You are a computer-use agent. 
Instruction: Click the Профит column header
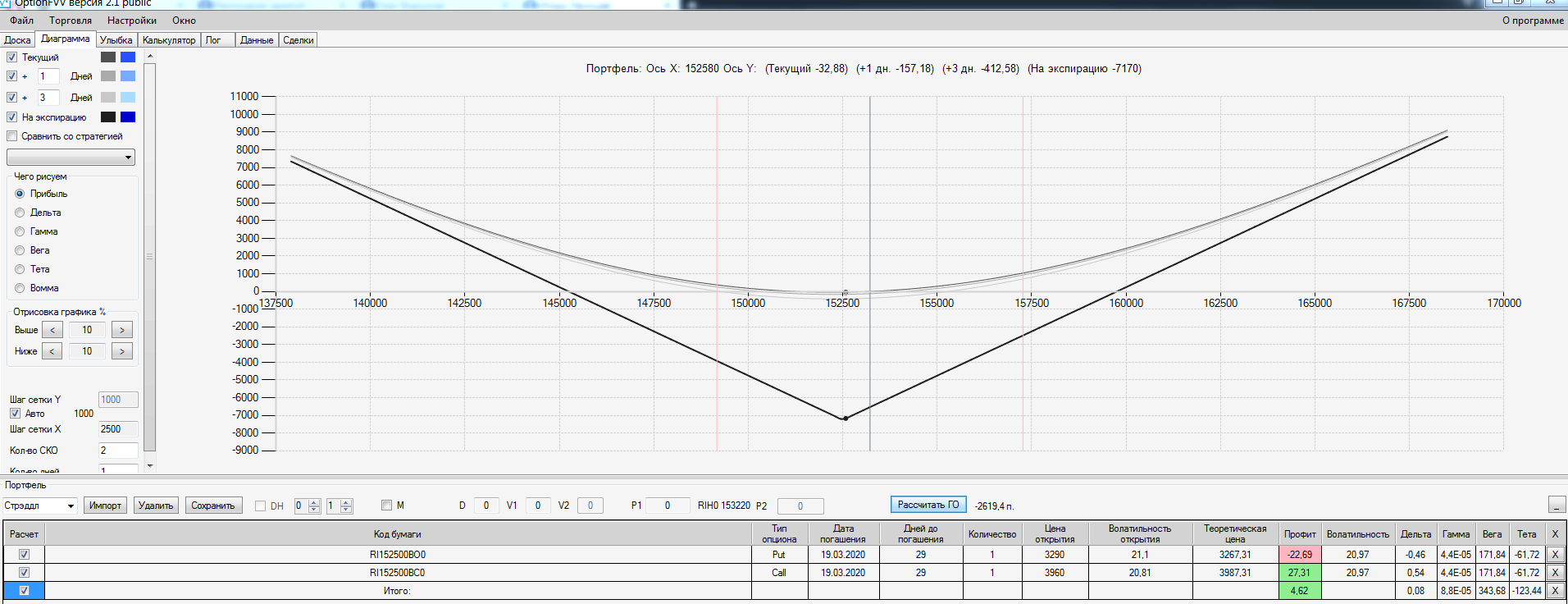1300,534
